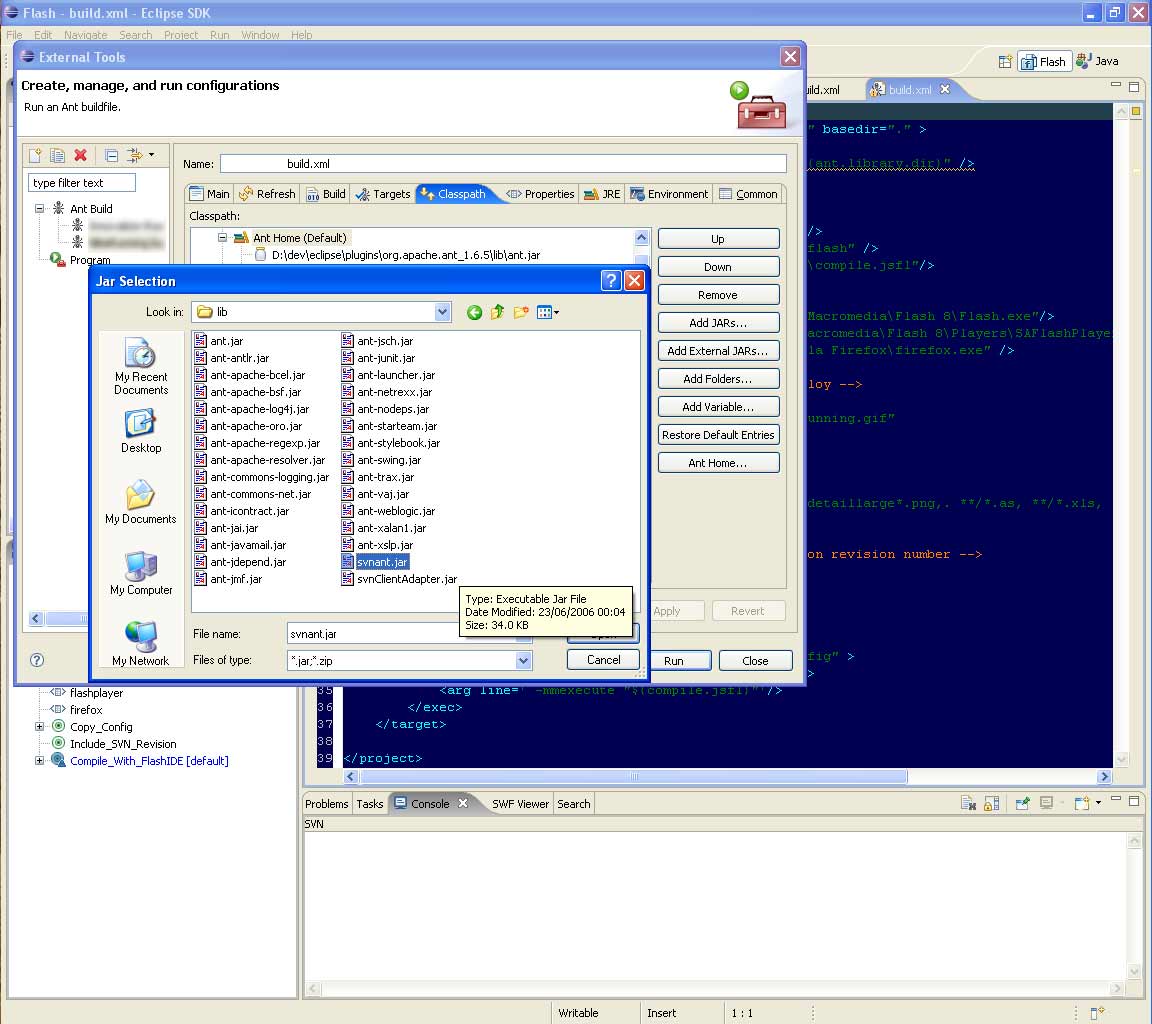Click the type filter text field
The width and height of the screenshot is (1152, 1024).
82,182
